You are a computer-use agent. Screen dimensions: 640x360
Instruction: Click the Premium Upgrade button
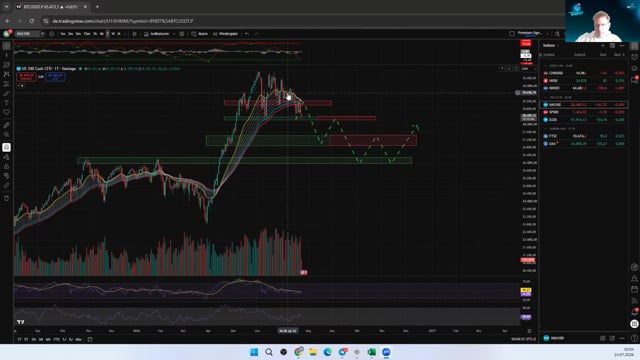pyautogui.click(x=529, y=34)
